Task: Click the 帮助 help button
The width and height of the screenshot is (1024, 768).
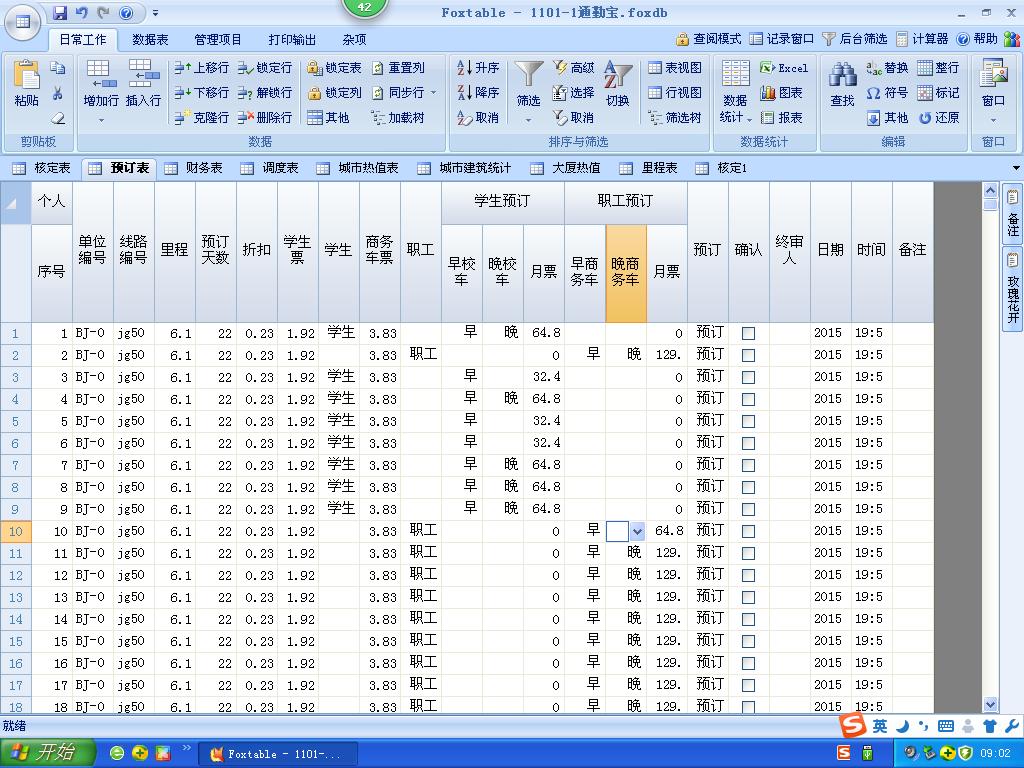Action: click(977, 39)
